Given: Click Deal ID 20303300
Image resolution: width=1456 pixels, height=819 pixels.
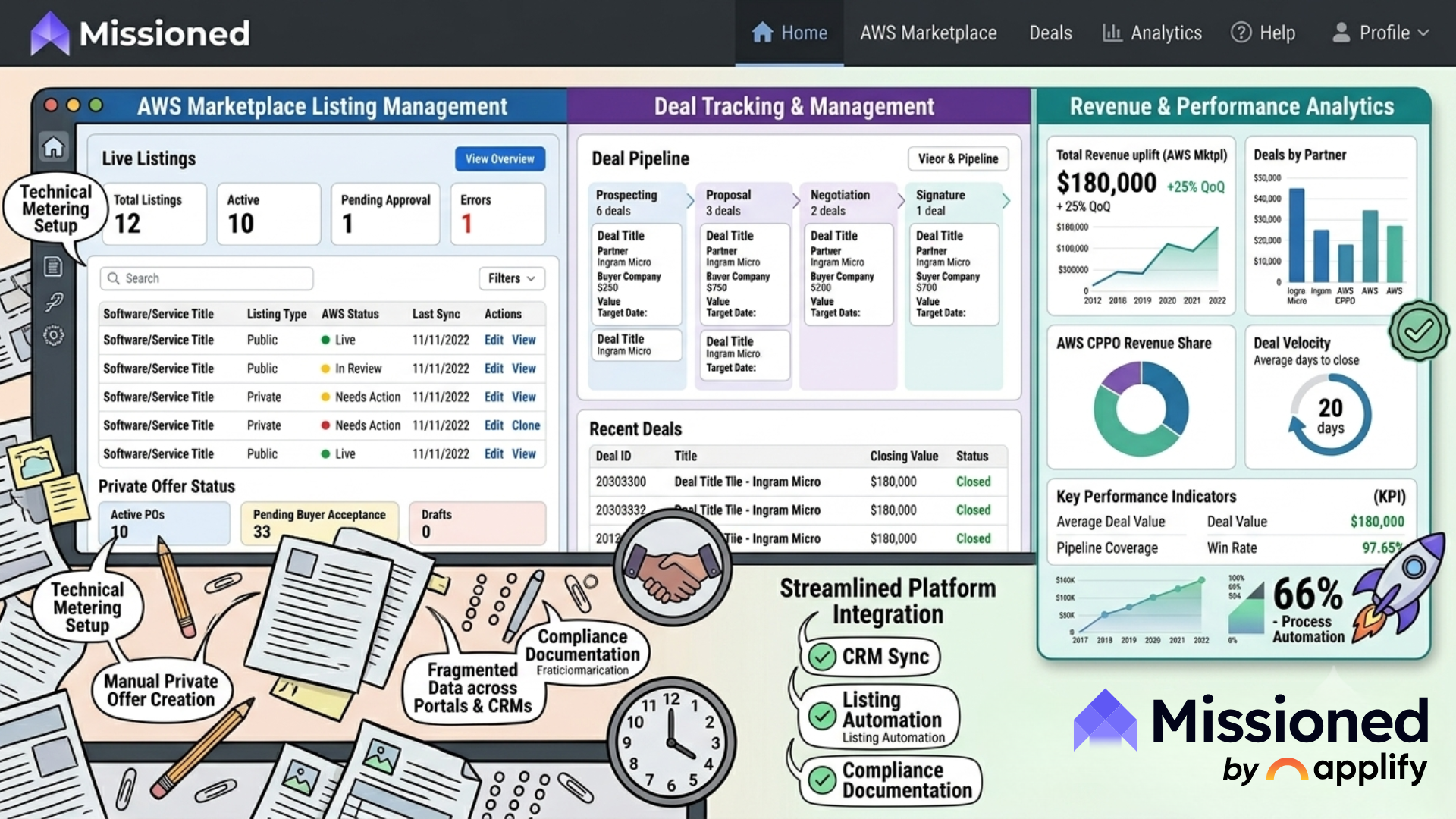Looking at the screenshot, I should 620,482.
